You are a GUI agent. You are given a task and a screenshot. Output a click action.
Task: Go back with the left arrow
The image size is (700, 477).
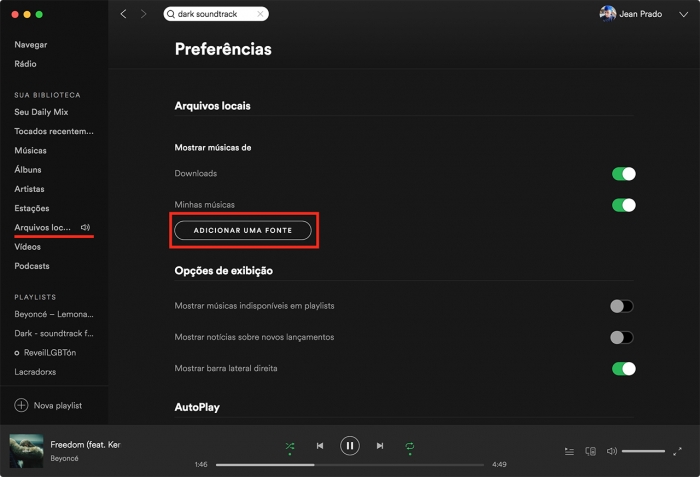click(124, 14)
